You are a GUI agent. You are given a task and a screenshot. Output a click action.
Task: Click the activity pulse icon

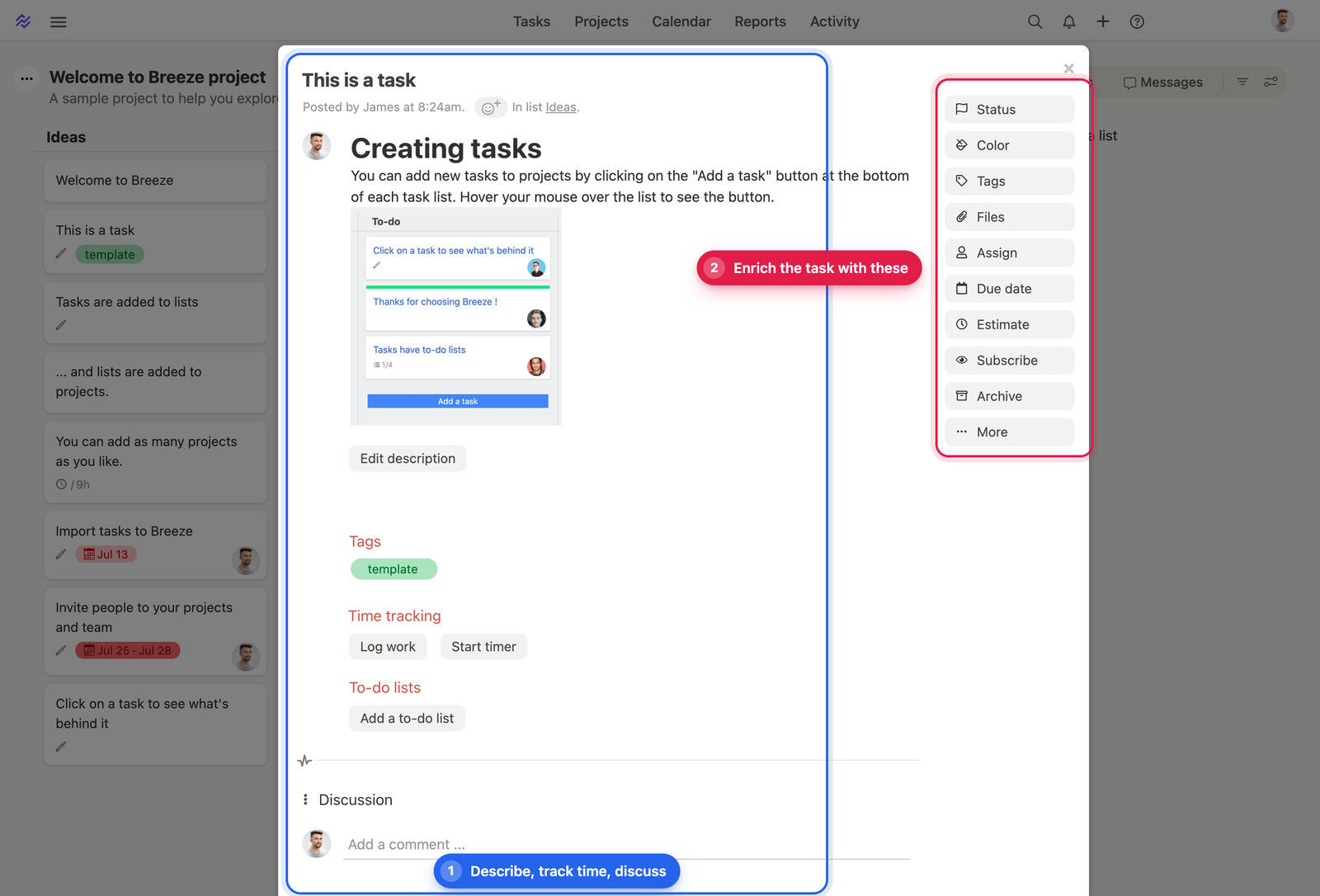click(304, 761)
